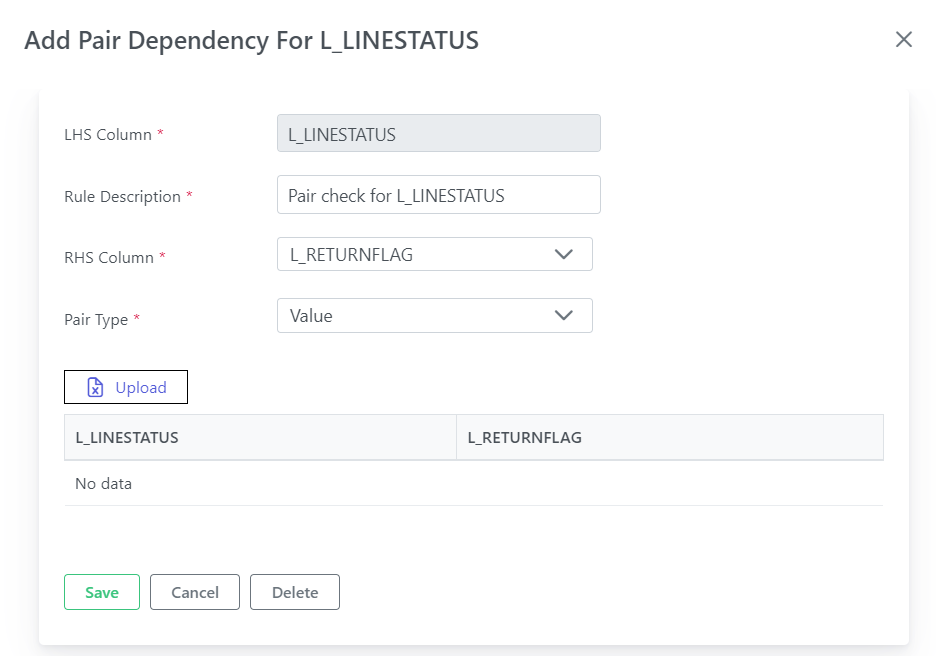
Task: Open the L_RETURNFLAG column dropdown
Action: point(435,254)
